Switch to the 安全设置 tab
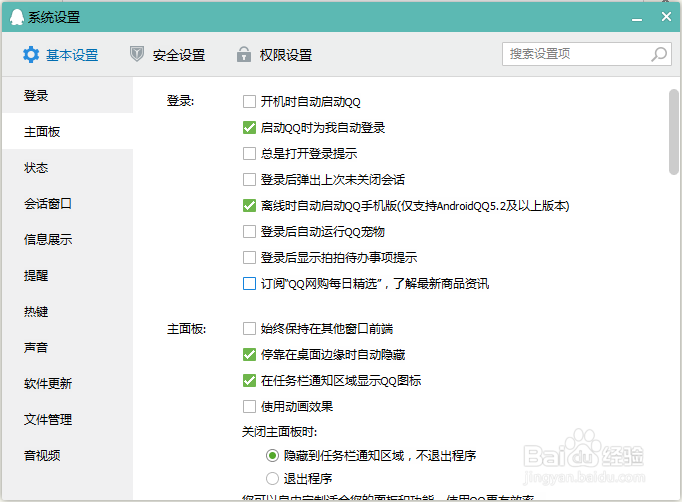This screenshot has width=682, height=502. (x=167, y=55)
